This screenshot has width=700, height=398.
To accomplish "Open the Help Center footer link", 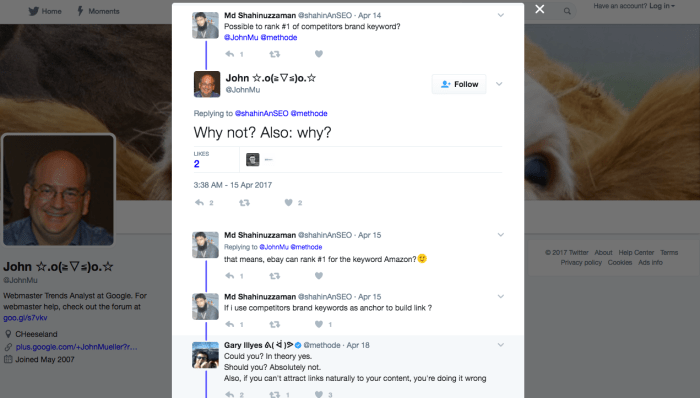I will [636, 253].
